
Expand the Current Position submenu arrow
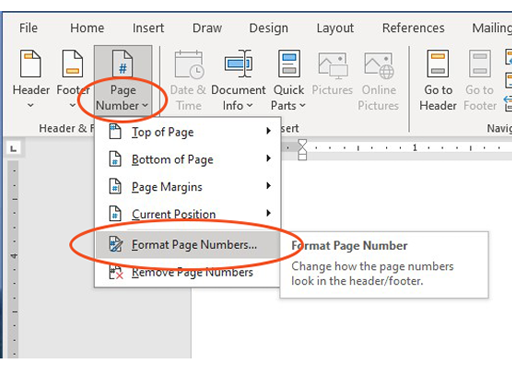(268, 213)
